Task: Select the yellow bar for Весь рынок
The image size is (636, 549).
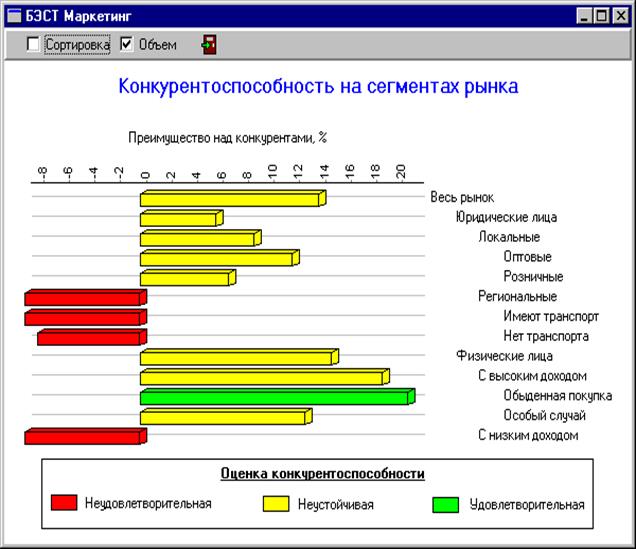Action: [231, 199]
